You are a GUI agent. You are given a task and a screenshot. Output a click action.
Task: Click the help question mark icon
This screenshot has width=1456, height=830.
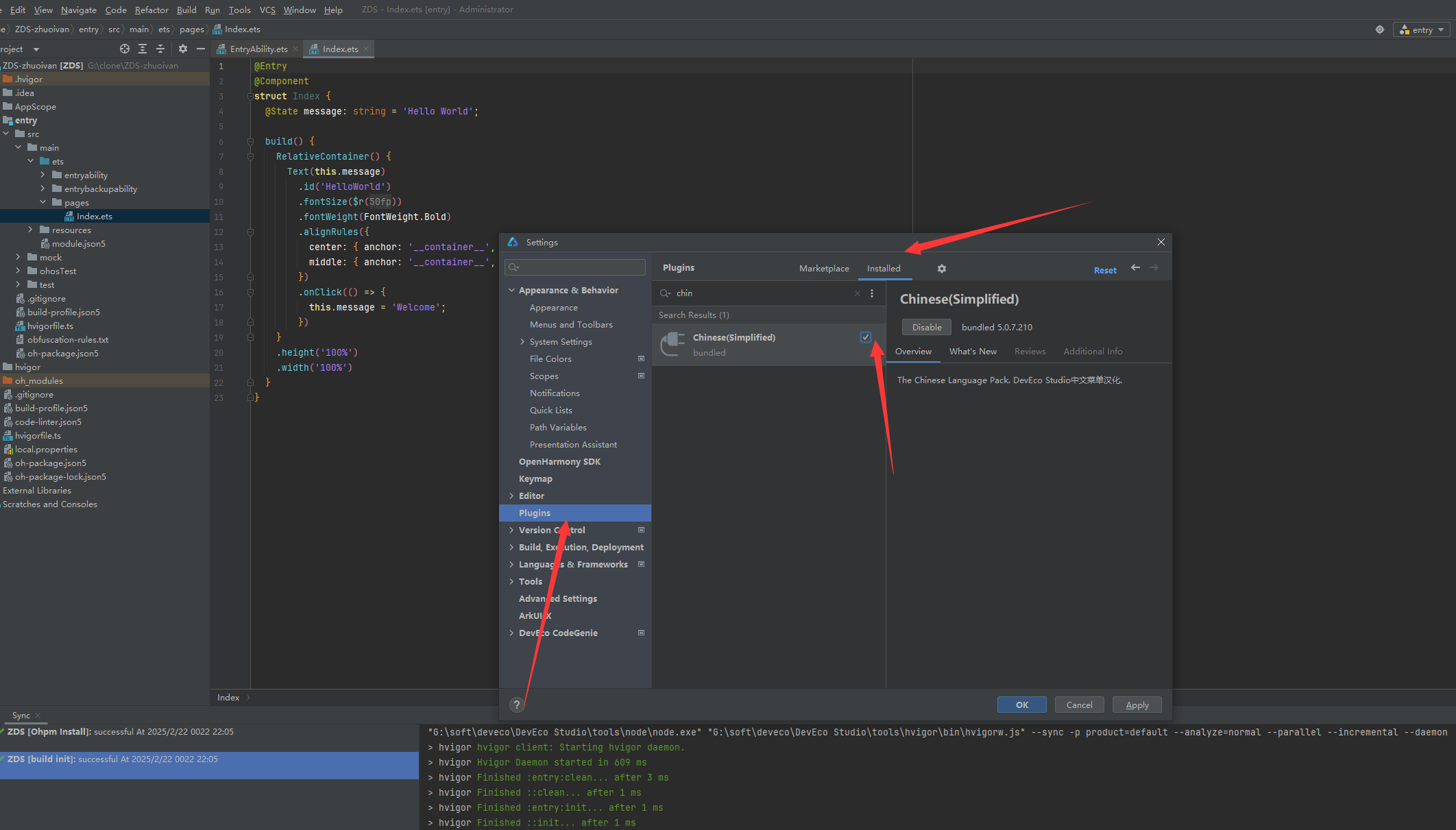tap(517, 705)
